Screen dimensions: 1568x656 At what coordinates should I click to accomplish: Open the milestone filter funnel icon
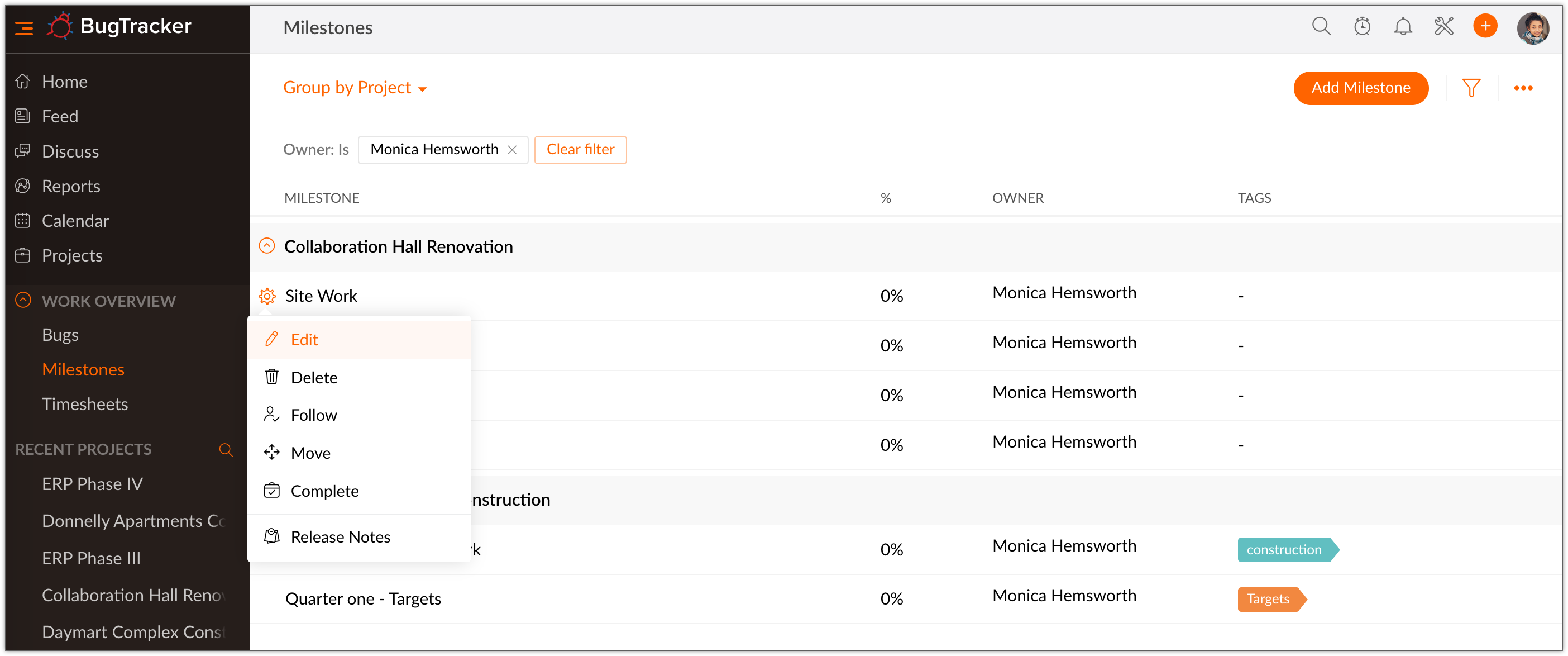coord(1471,88)
